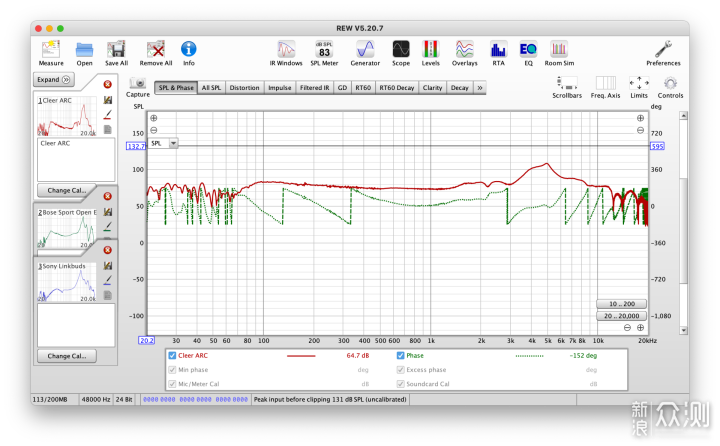Capture the graph image
720x446 pixels.
pyautogui.click(x=138, y=87)
